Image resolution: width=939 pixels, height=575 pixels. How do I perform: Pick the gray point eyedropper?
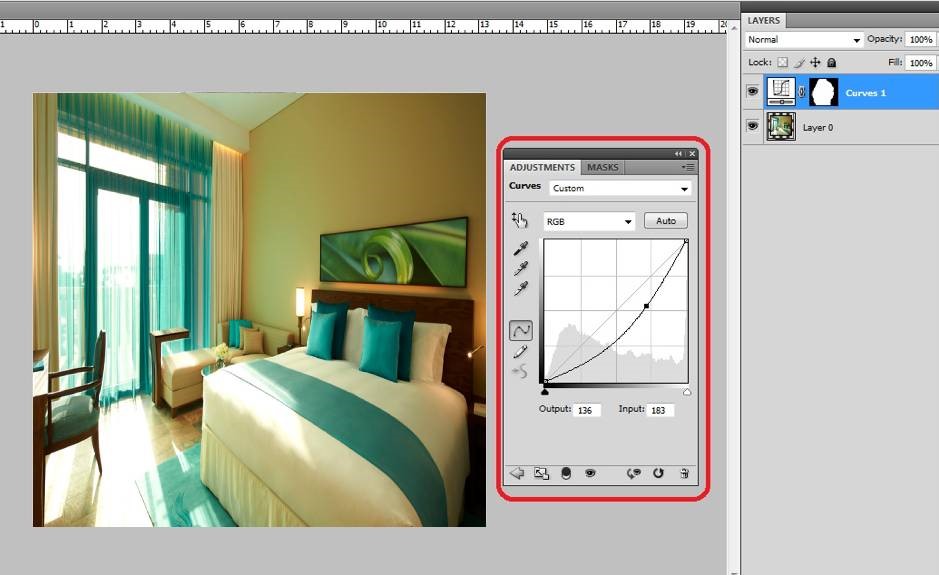(x=520, y=268)
